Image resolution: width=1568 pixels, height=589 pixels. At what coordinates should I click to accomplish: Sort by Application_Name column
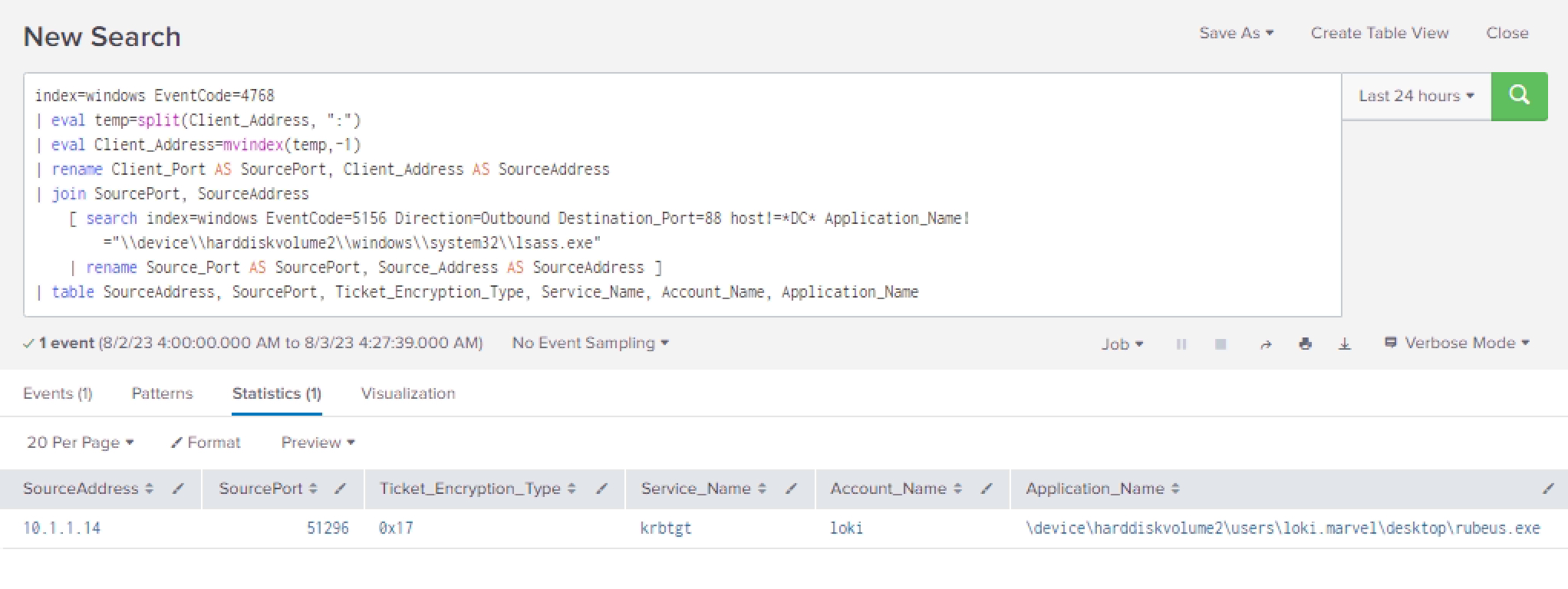1102,489
